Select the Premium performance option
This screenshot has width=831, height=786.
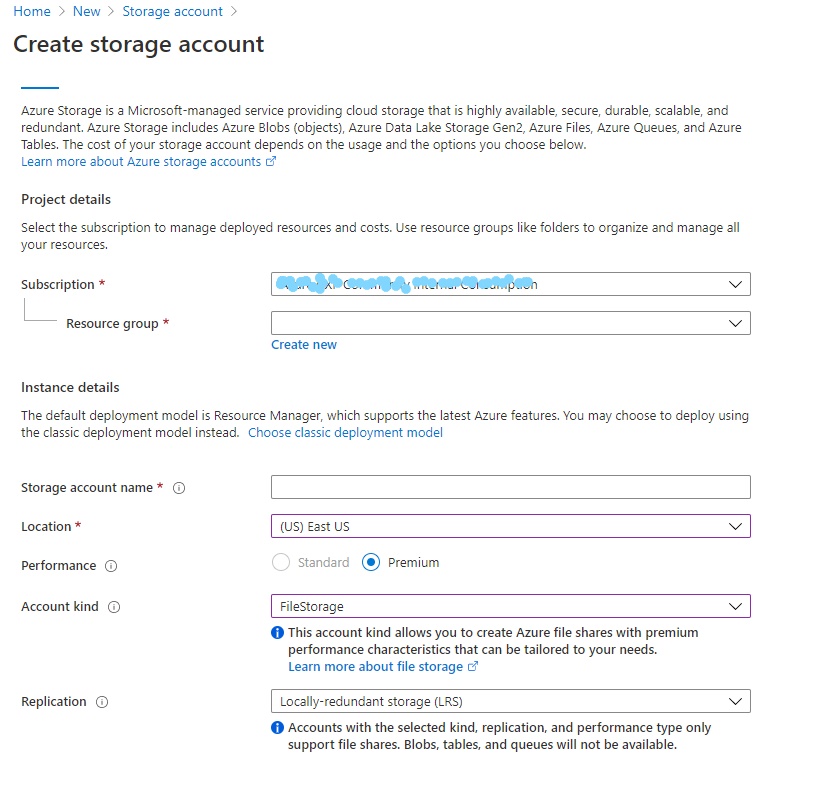tap(369, 562)
